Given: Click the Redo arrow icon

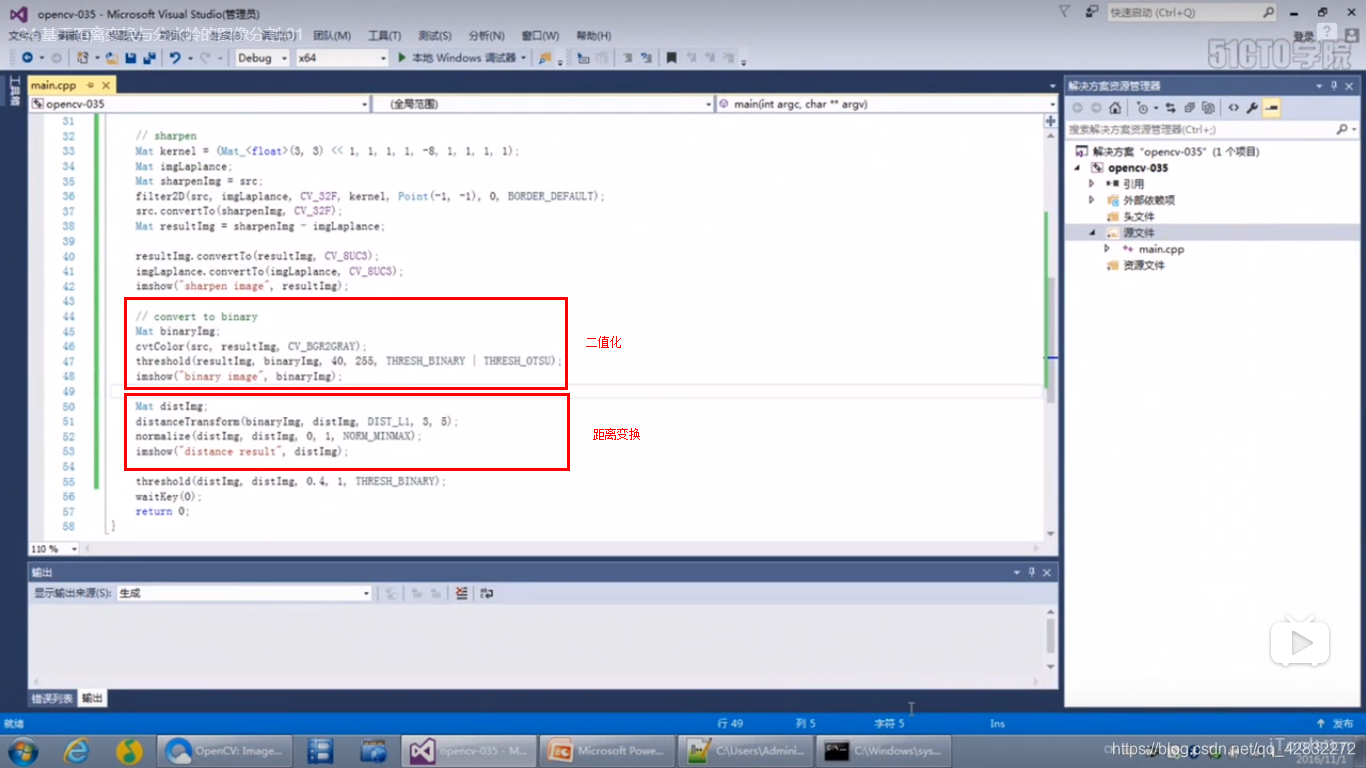Looking at the screenshot, I should 205,58.
